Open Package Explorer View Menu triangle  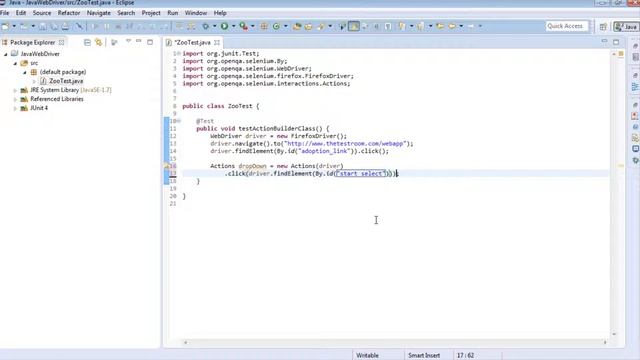pos(128,42)
